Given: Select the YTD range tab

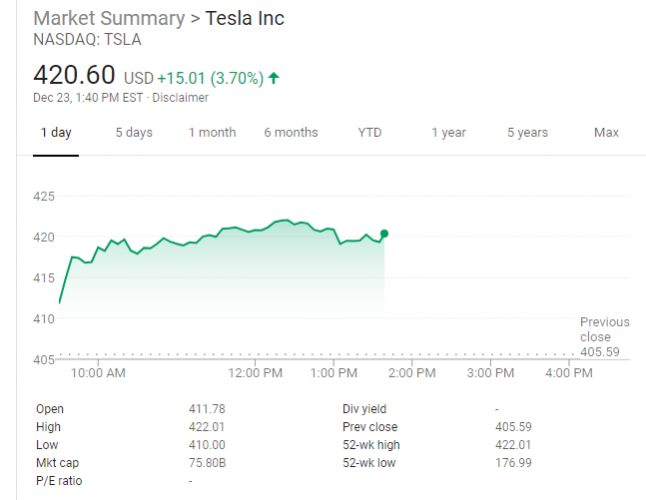Looking at the screenshot, I should point(370,132).
